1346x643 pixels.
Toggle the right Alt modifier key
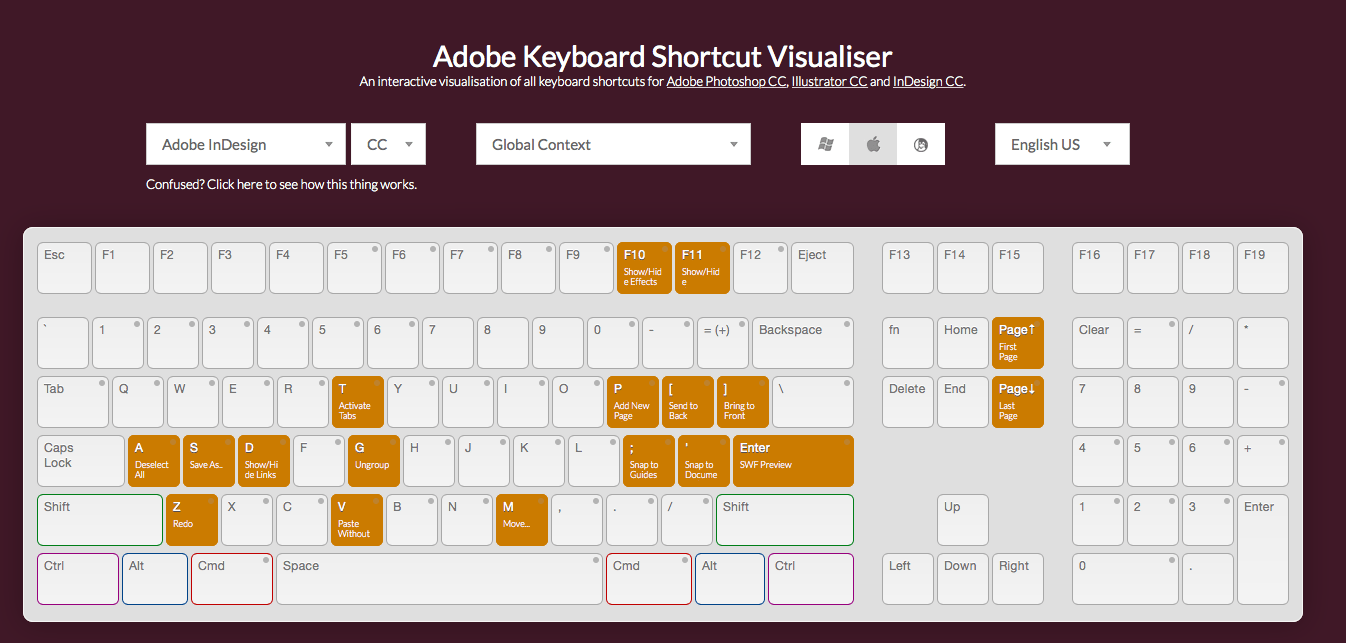tap(729, 579)
